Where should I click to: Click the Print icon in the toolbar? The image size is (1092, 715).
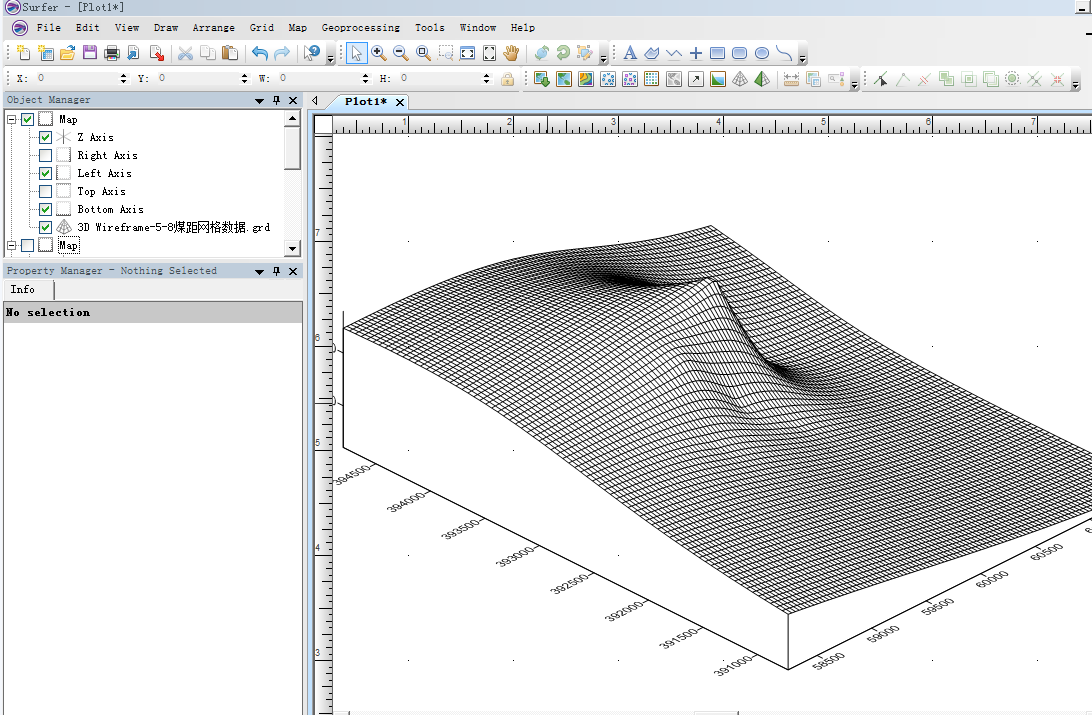coord(112,53)
